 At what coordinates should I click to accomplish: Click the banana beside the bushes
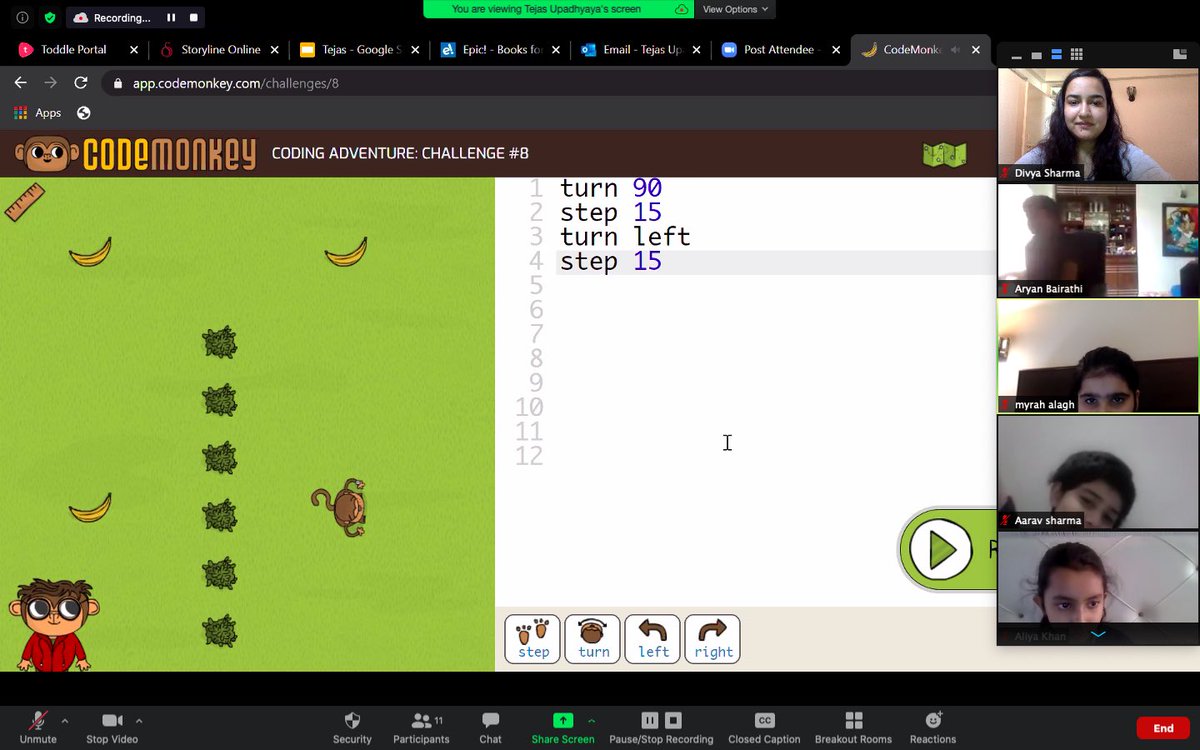[x=90, y=508]
